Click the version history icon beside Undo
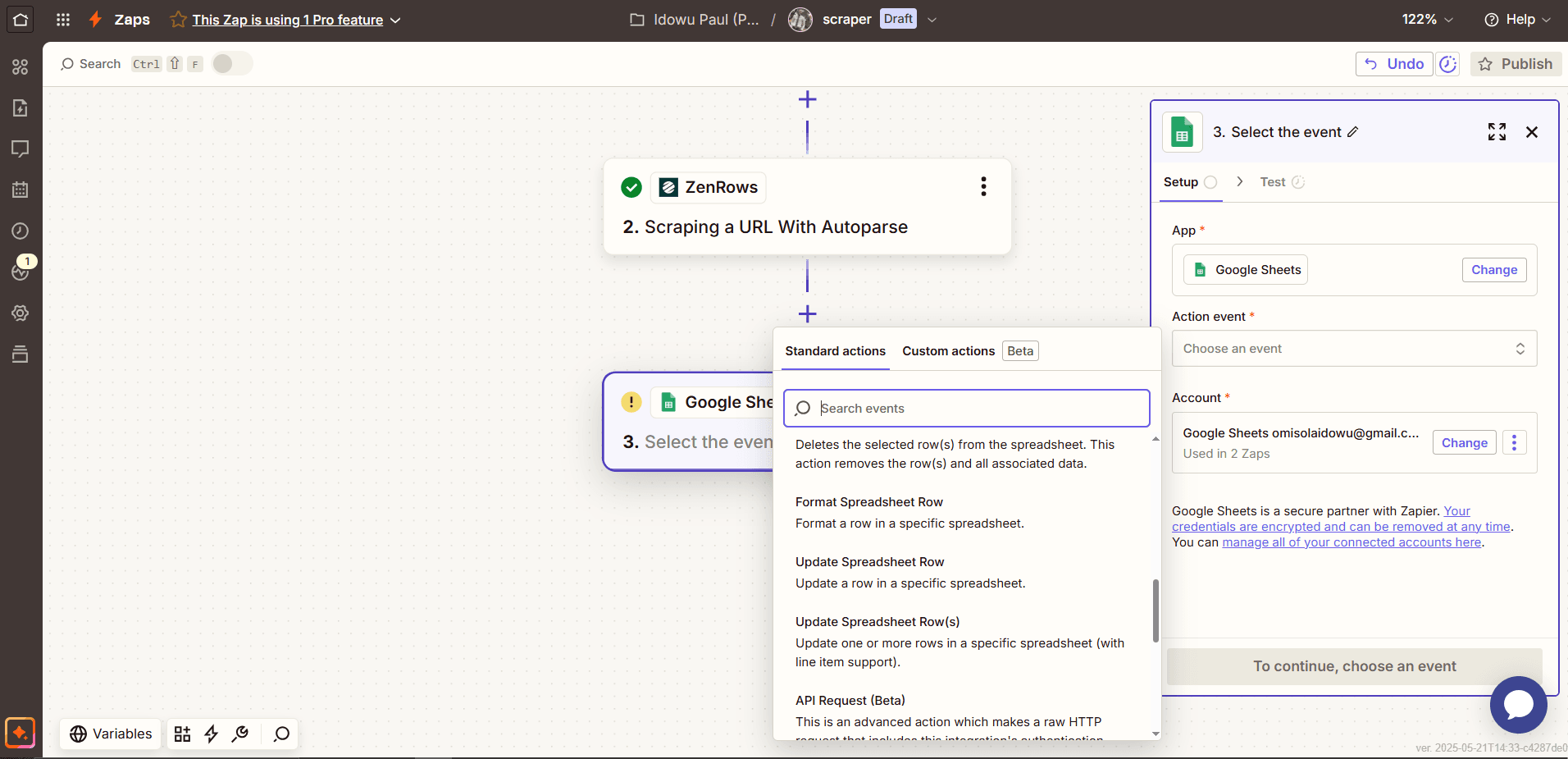The height and width of the screenshot is (759, 1568). (1448, 64)
